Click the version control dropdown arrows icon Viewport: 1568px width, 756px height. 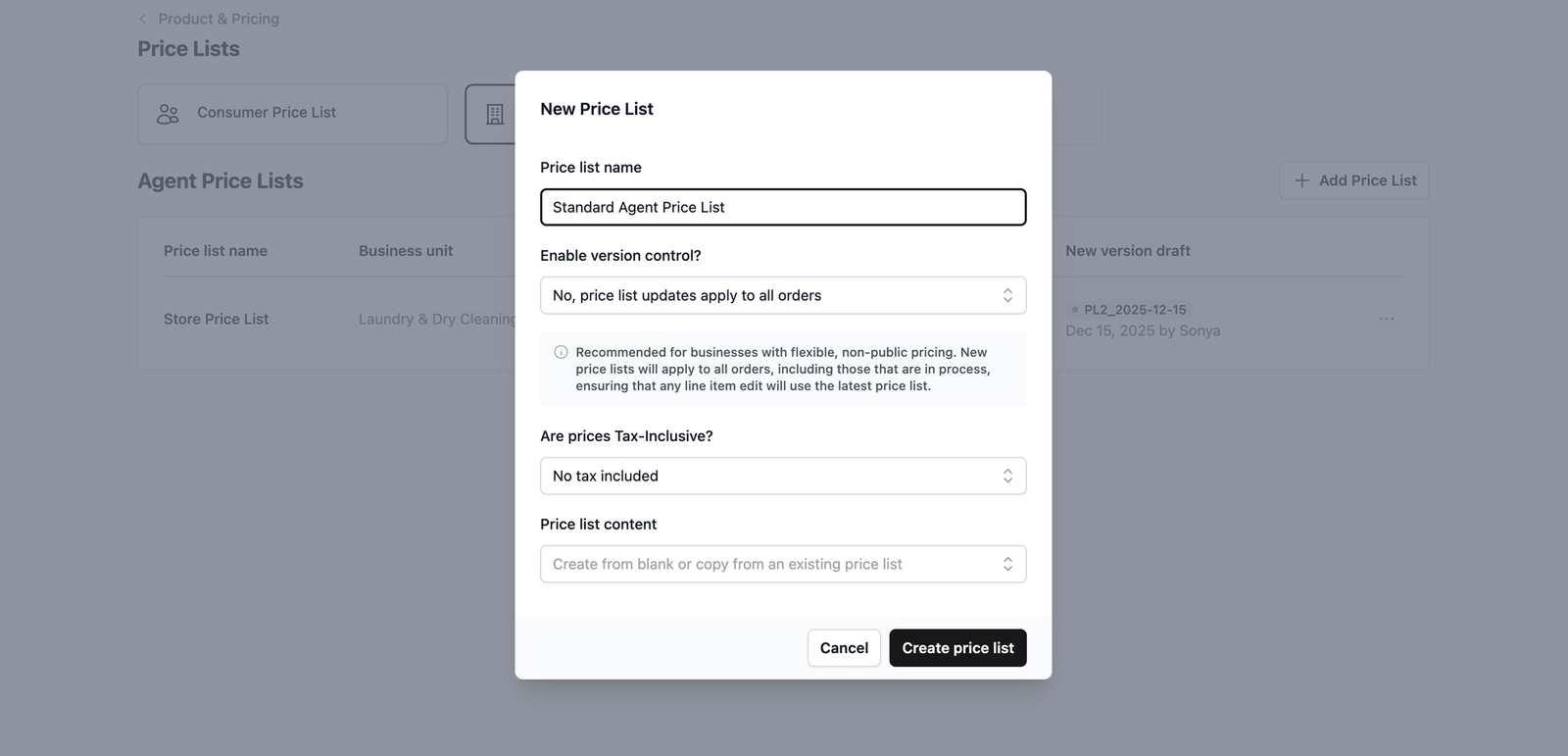pyautogui.click(x=1006, y=295)
